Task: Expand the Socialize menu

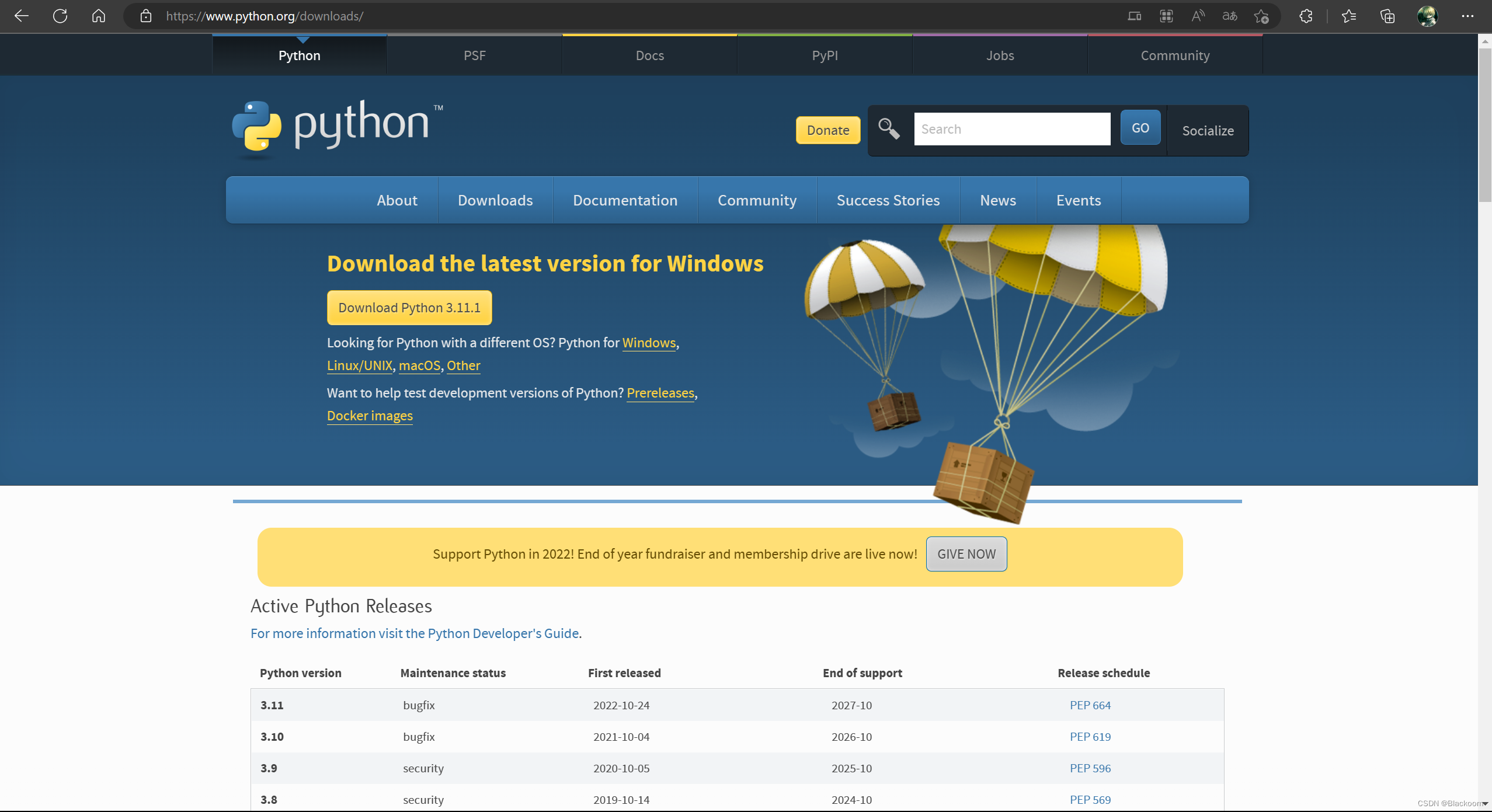Action: tap(1208, 131)
